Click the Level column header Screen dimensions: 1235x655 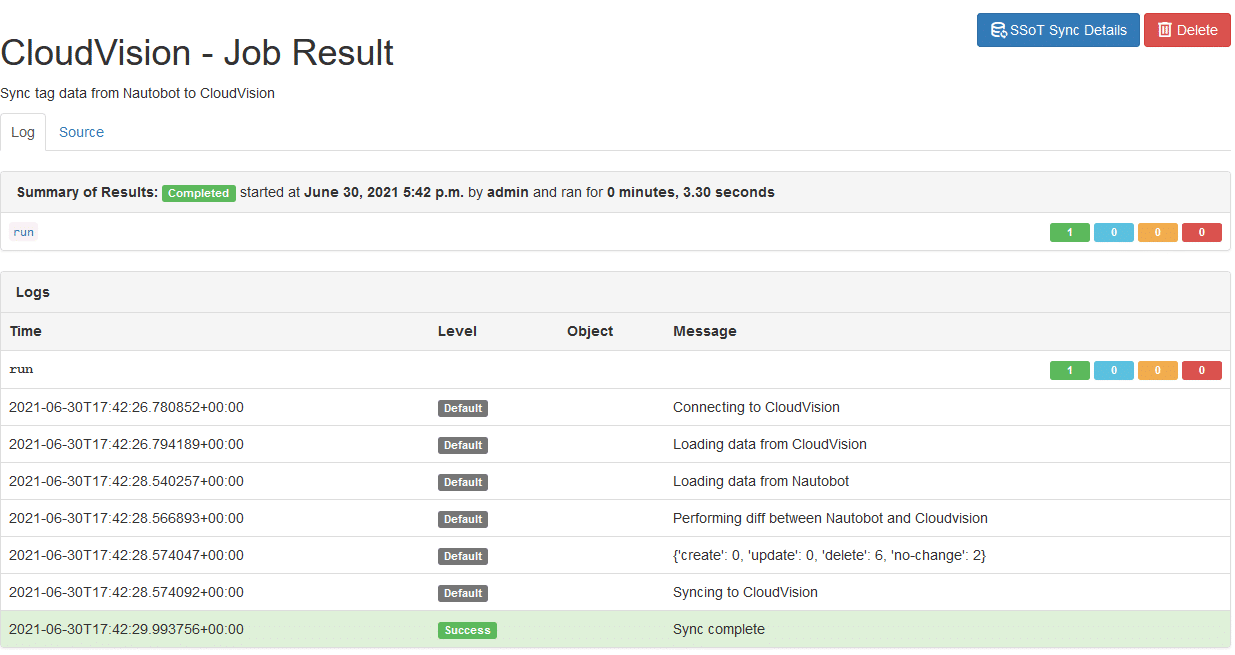[x=457, y=331]
